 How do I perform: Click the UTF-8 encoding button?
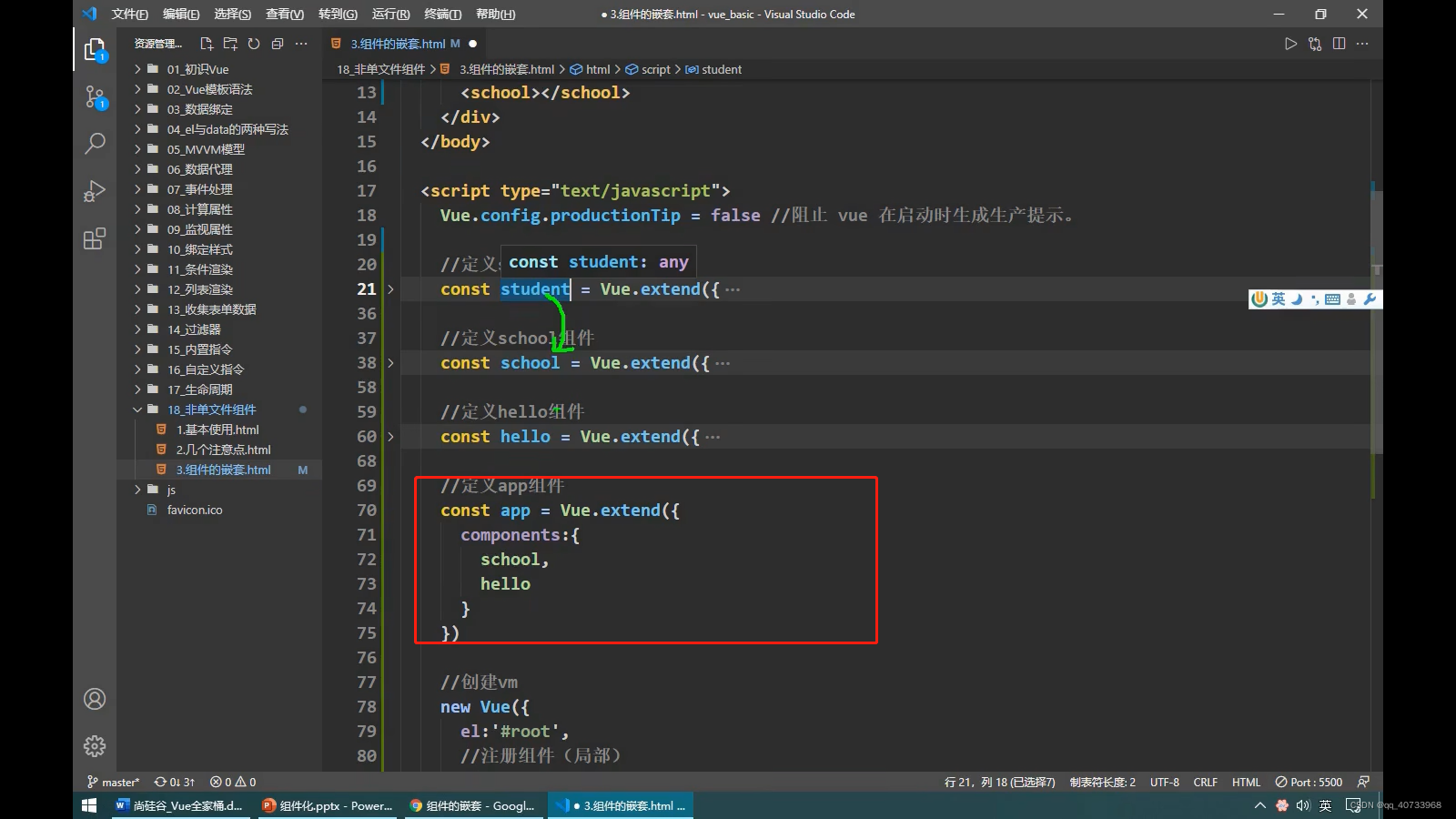point(1164,782)
